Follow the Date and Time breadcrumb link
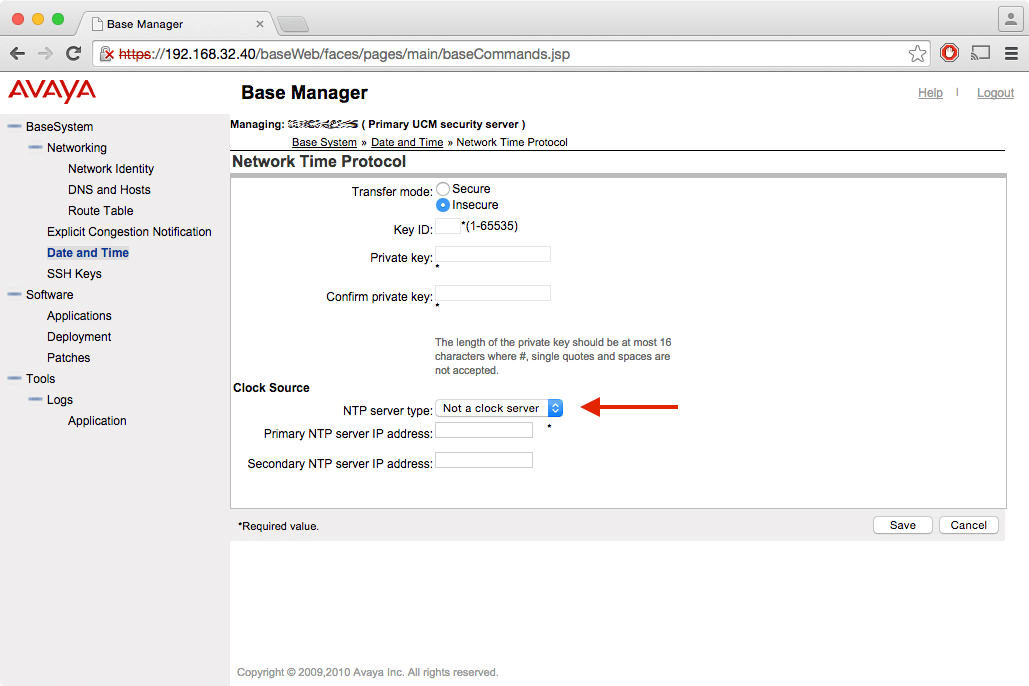 (x=407, y=142)
